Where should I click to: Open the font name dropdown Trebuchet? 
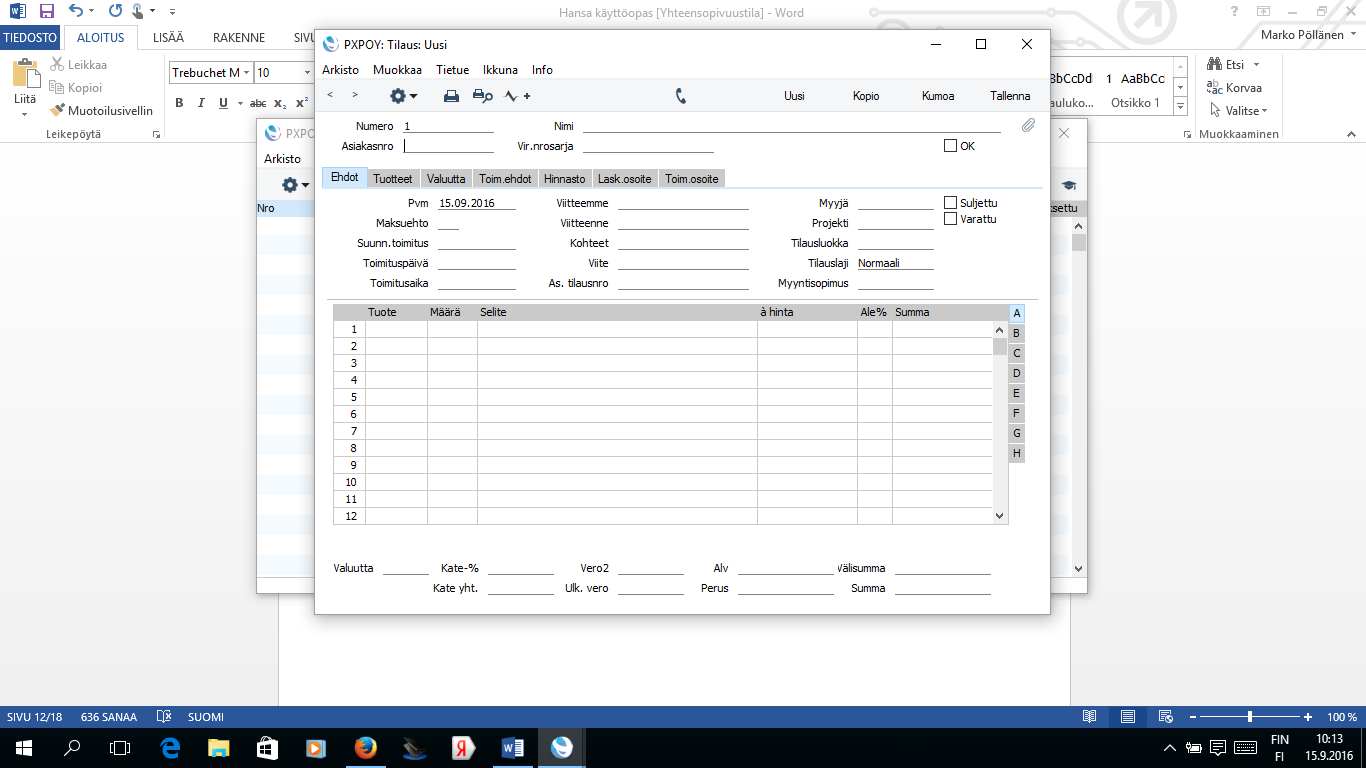tap(246, 73)
